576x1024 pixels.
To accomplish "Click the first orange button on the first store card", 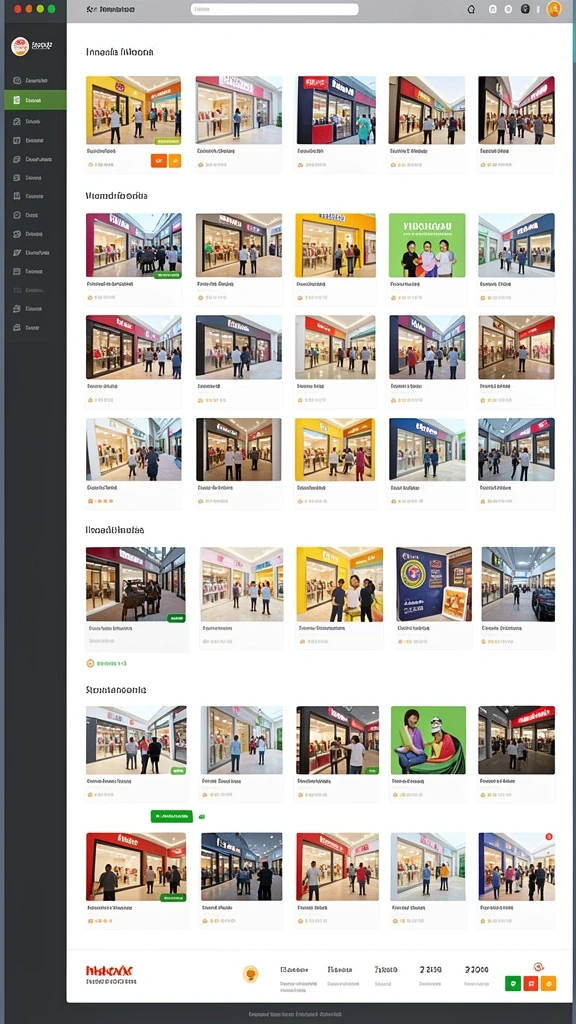I will (159, 161).
